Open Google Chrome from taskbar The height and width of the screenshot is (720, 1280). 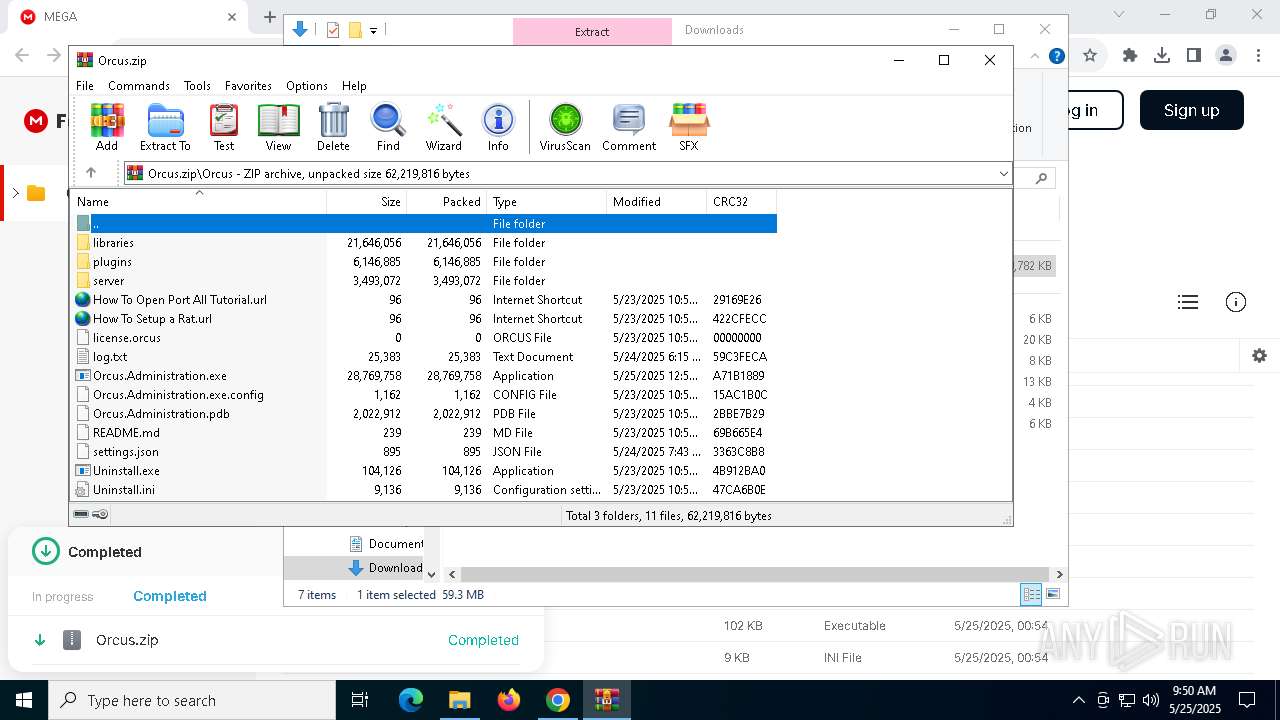pyautogui.click(x=558, y=700)
